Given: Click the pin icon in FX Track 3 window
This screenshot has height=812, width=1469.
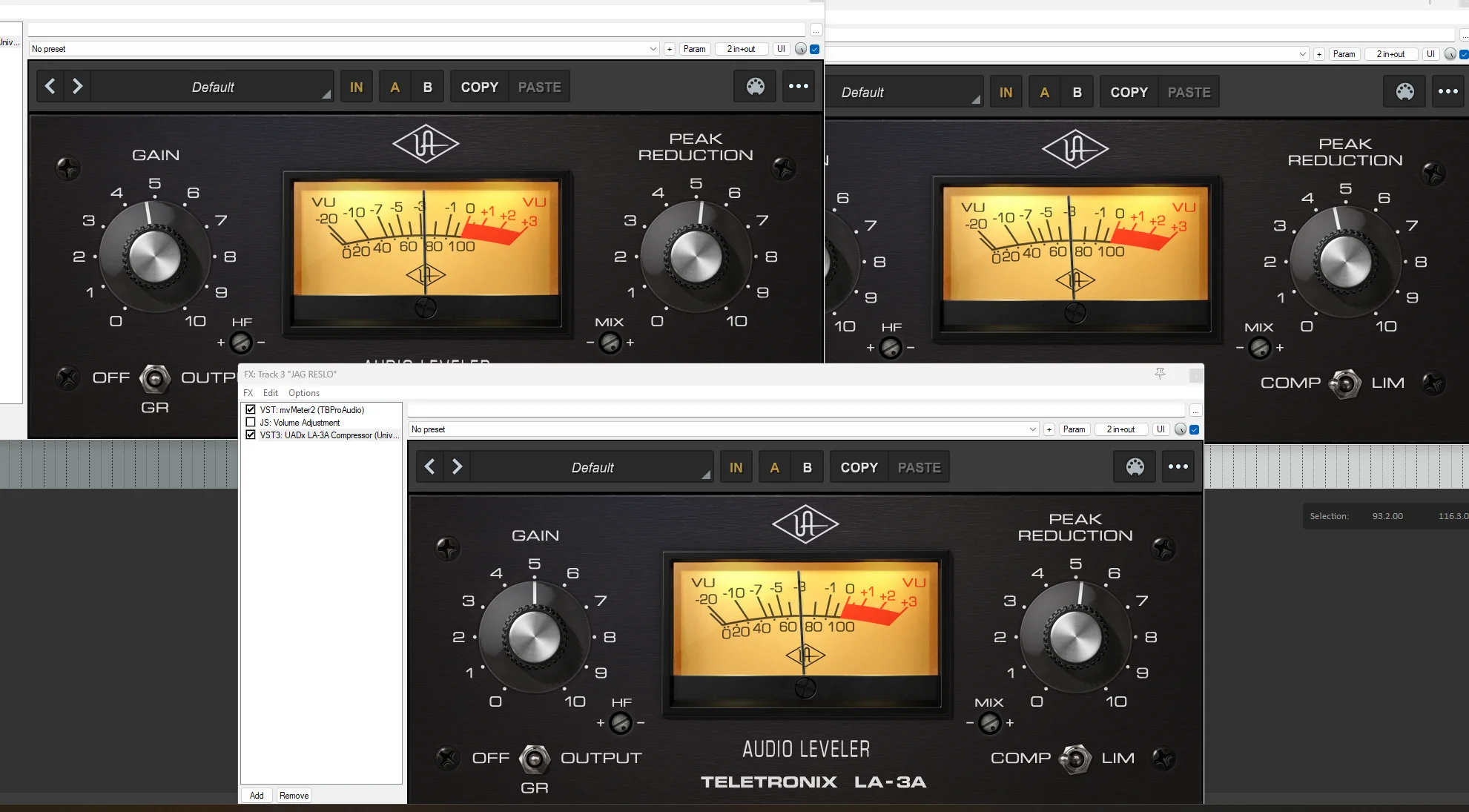Looking at the screenshot, I should [1160, 374].
